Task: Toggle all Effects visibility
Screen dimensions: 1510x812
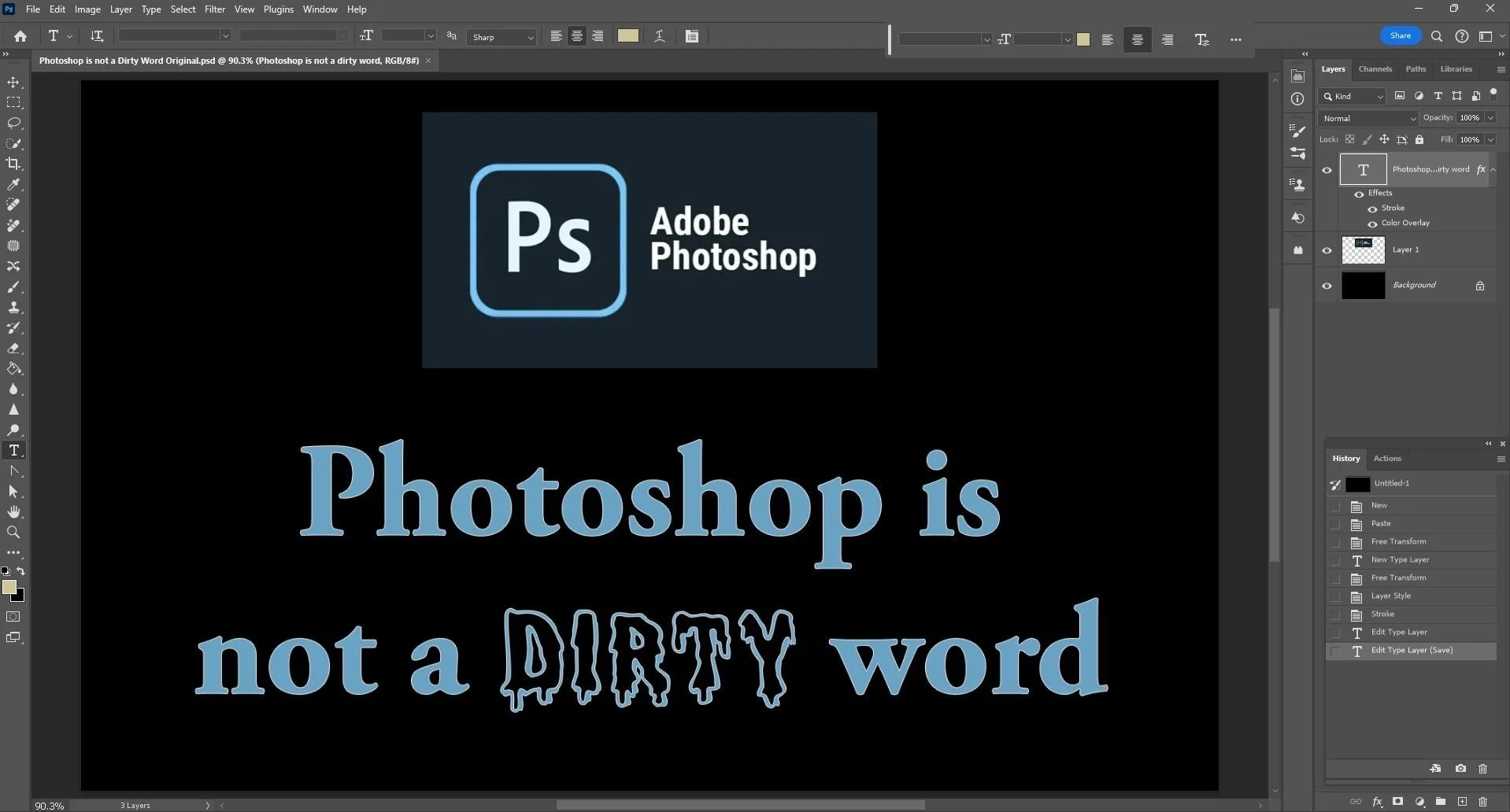Action: [x=1359, y=194]
